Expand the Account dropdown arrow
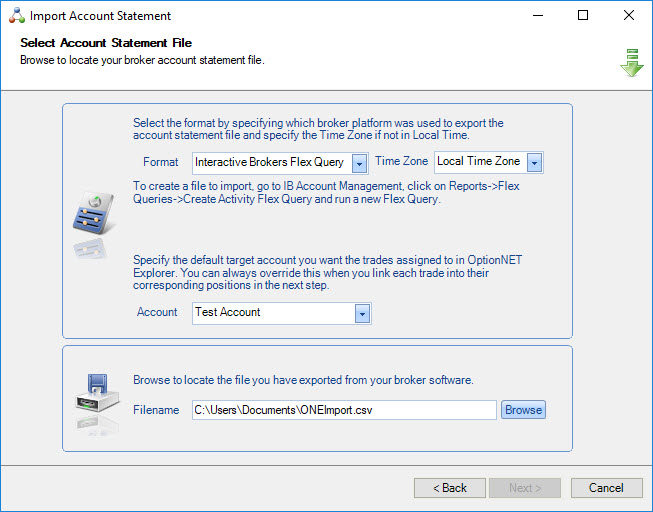 [362, 313]
